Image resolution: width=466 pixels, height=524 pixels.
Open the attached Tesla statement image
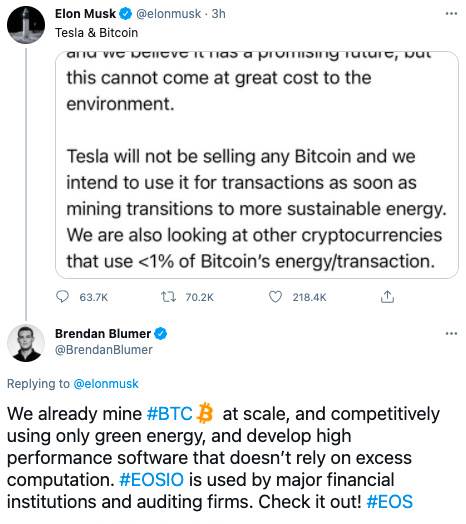tap(257, 164)
